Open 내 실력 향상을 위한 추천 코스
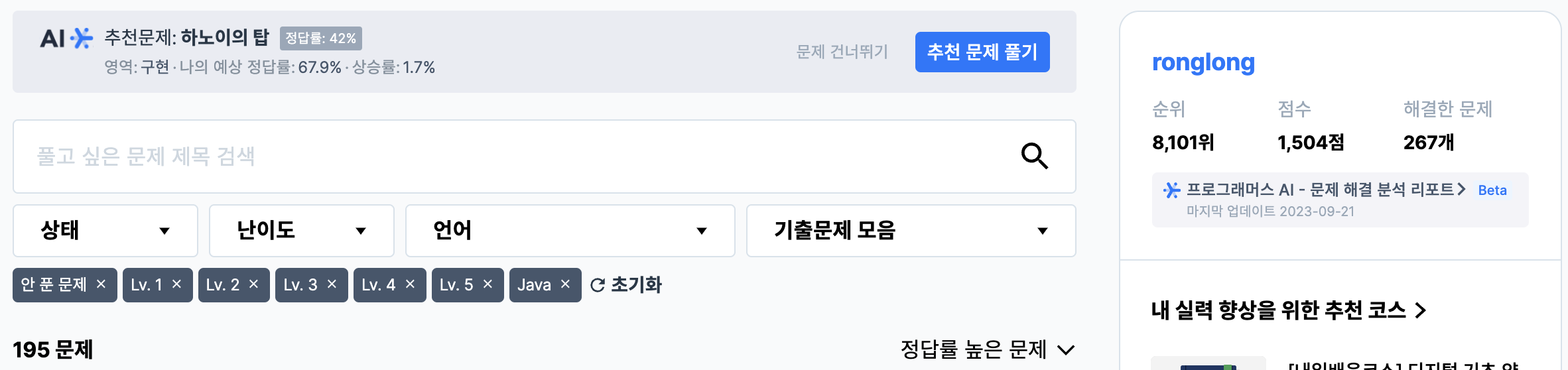 1289,310
